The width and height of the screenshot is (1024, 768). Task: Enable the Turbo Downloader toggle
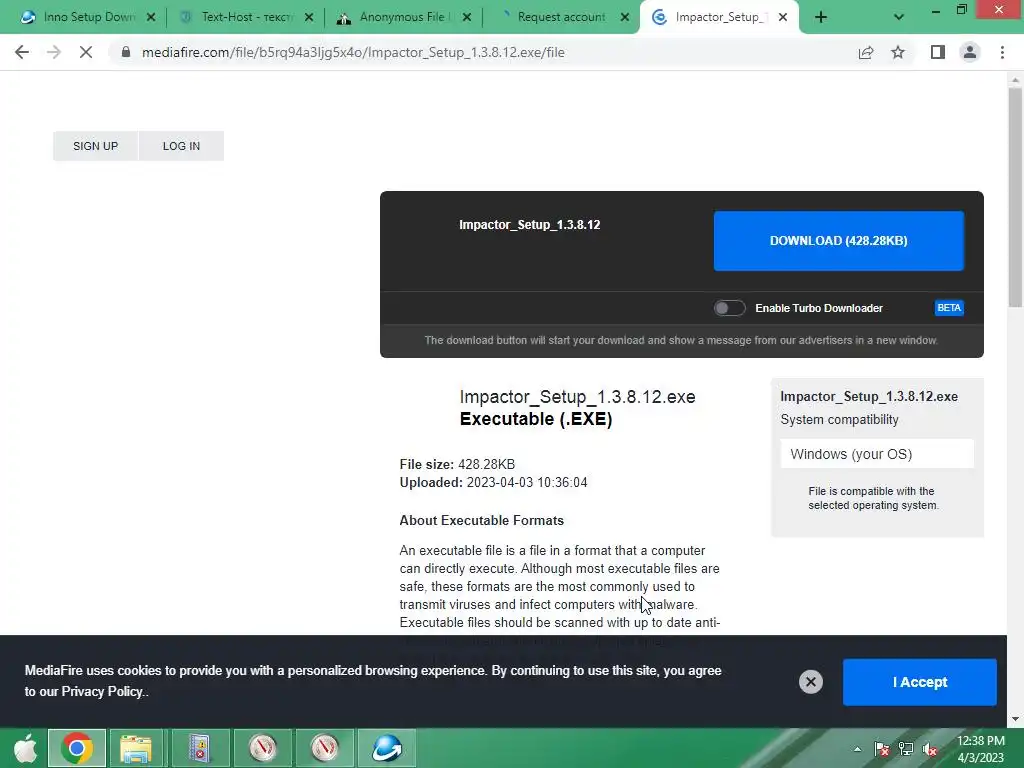pos(729,308)
